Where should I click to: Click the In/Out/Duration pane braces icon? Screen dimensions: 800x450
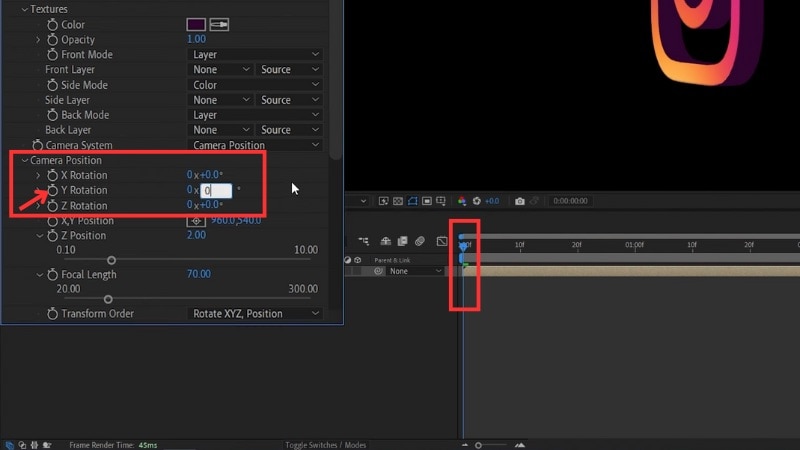(x=34, y=445)
